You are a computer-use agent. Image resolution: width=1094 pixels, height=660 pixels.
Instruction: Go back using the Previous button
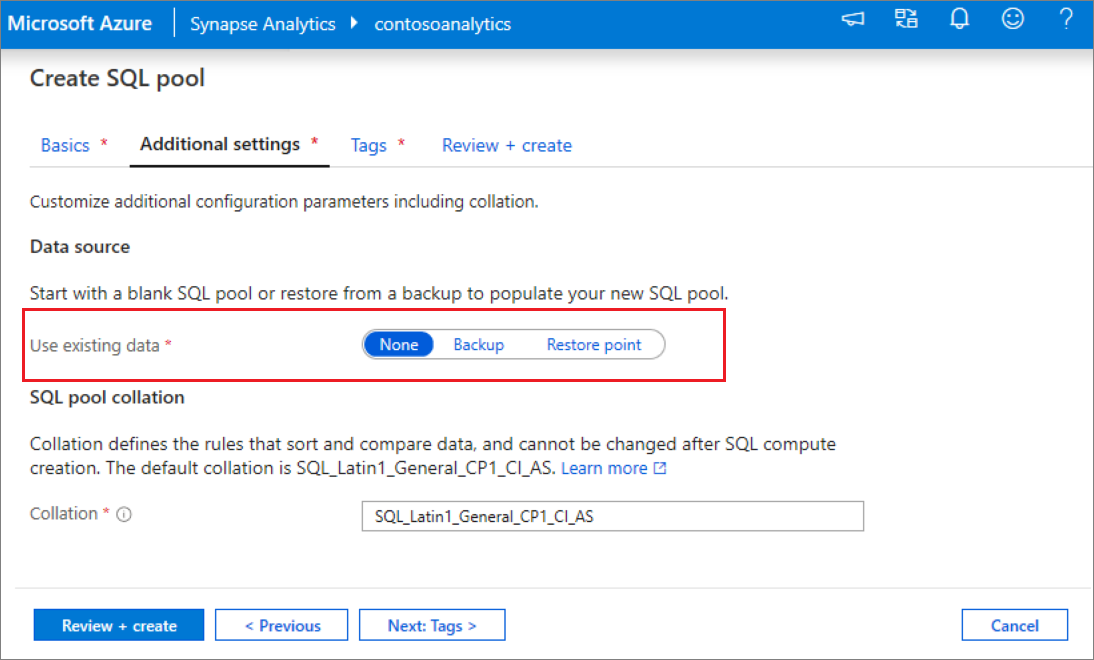click(x=281, y=624)
